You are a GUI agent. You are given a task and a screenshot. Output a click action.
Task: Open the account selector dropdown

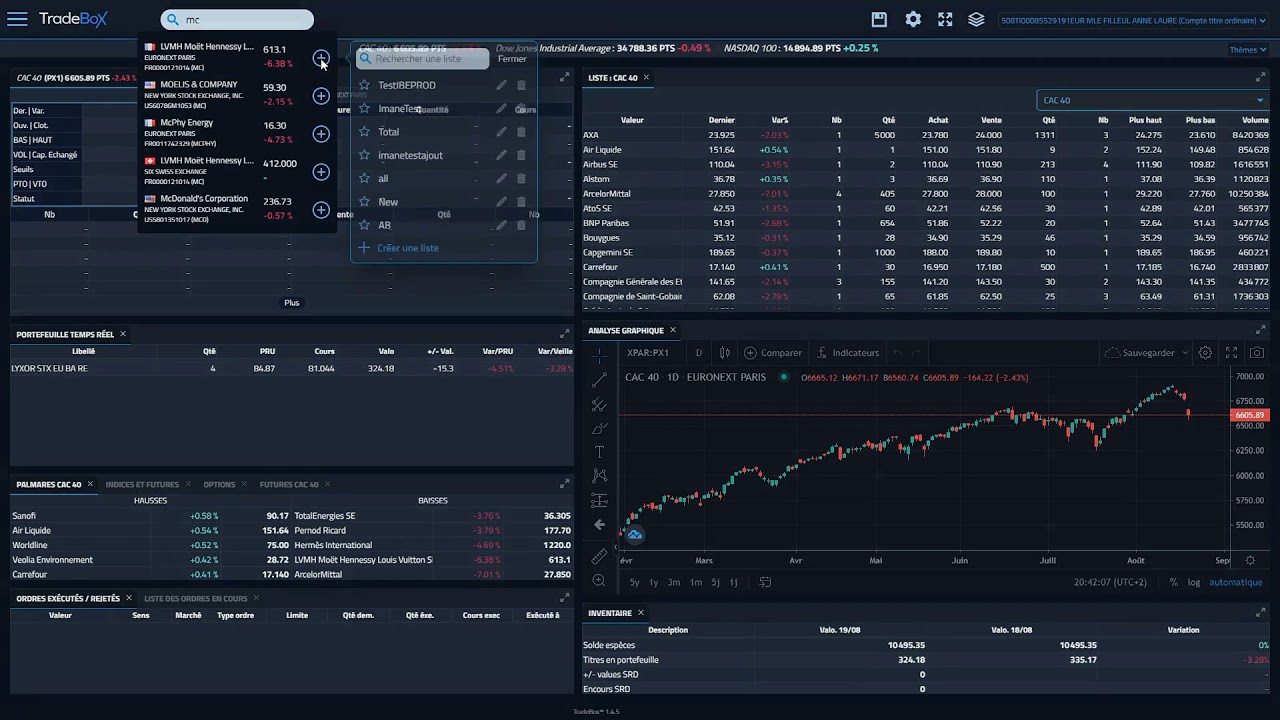coord(1134,20)
